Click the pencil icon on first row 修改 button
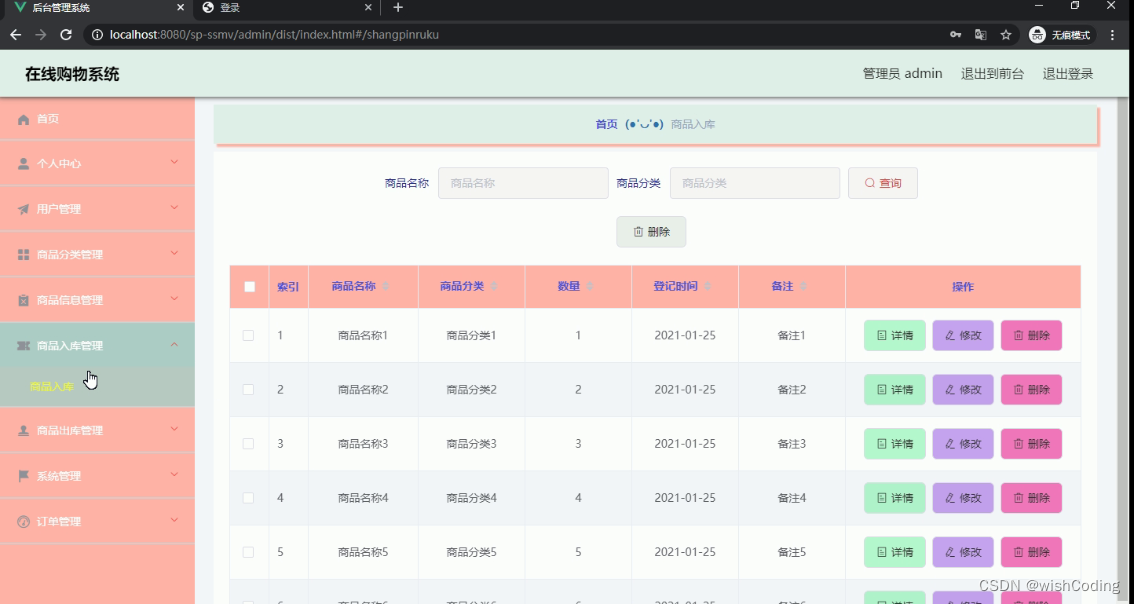Viewport: 1135px width, 604px height. [949, 335]
